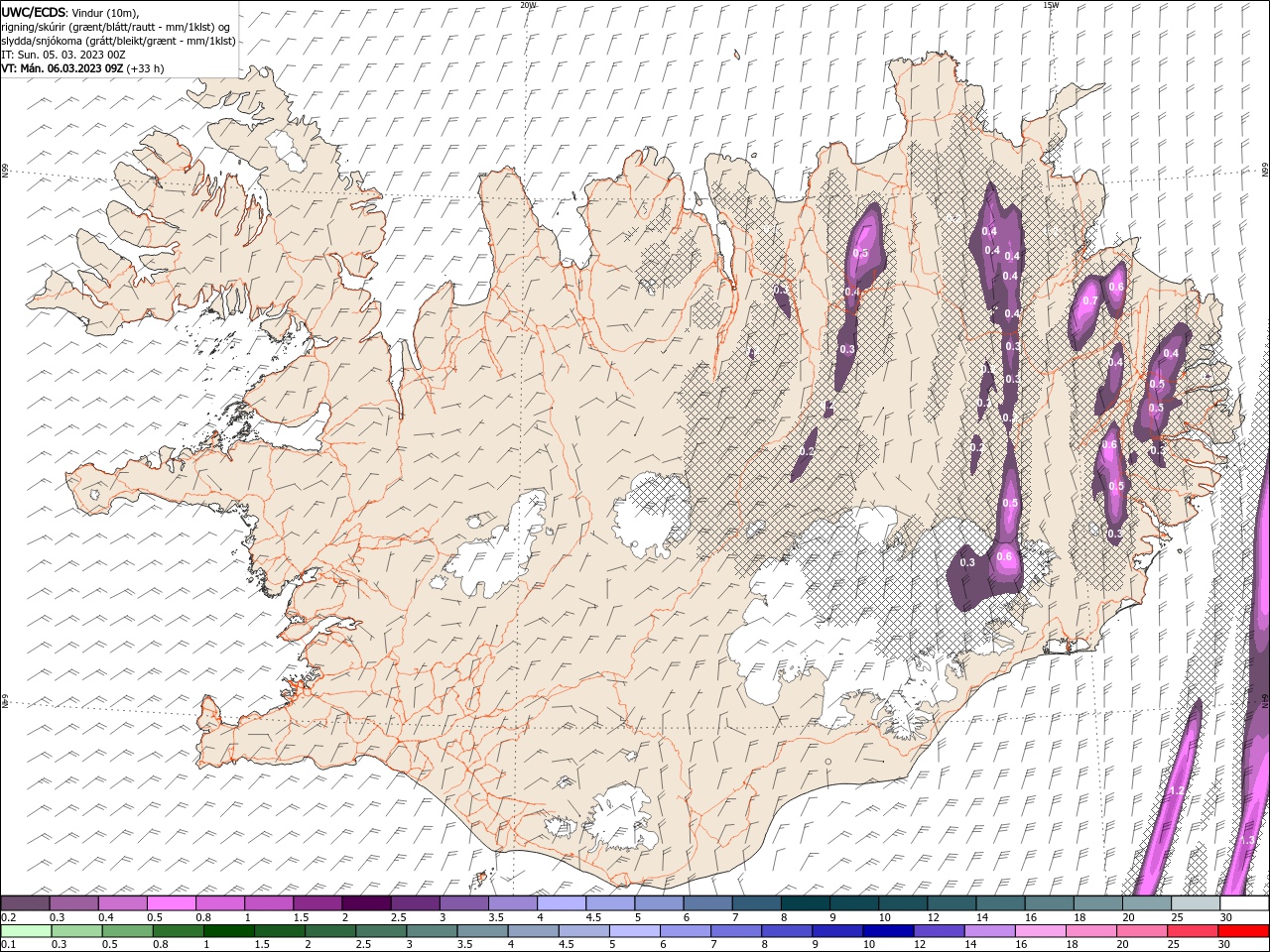Click the 0.7 snowfall value on the map
Screen dimensions: 1270x952
1089,300
